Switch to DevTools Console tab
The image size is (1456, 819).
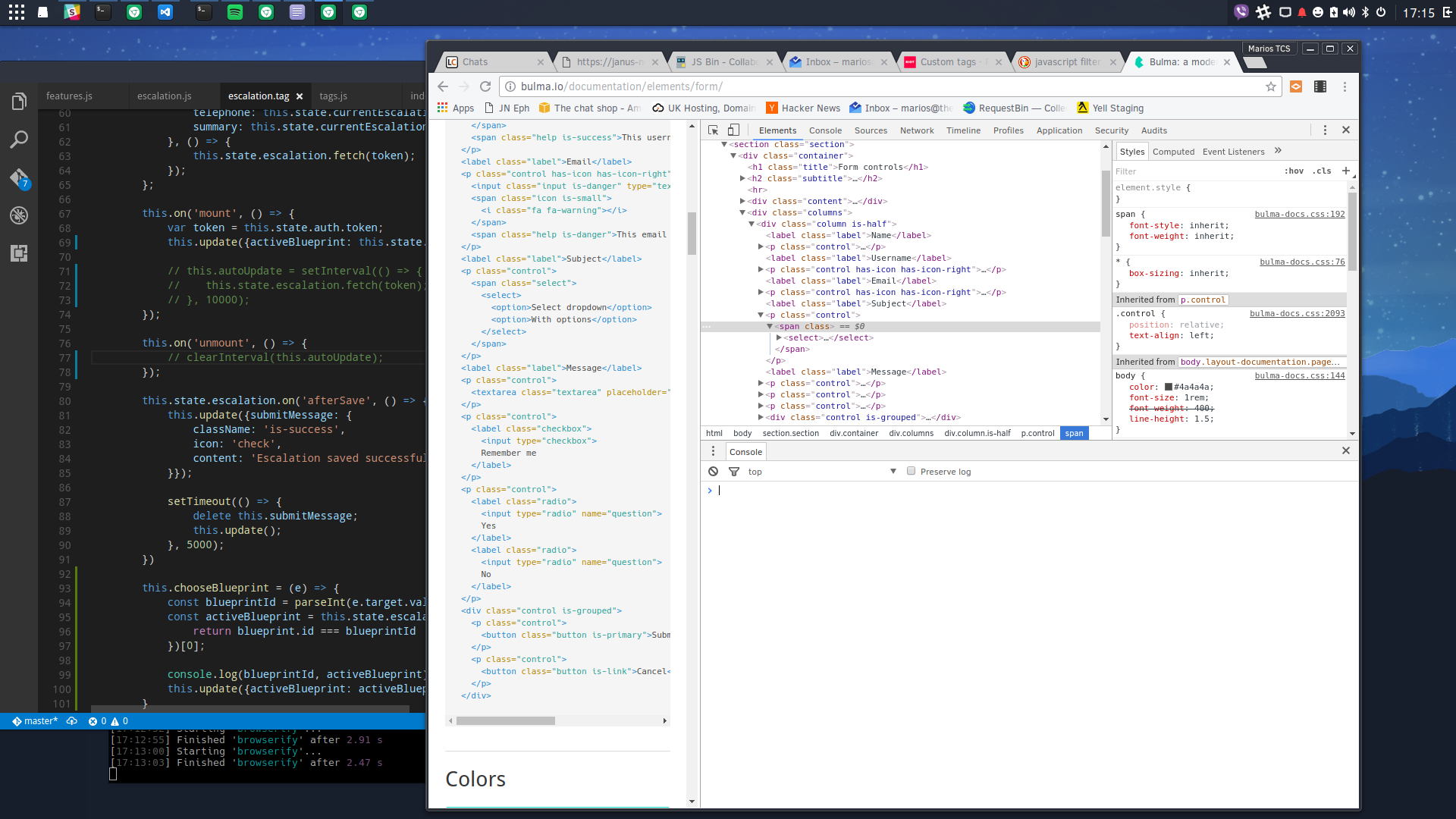coord(825,130)
